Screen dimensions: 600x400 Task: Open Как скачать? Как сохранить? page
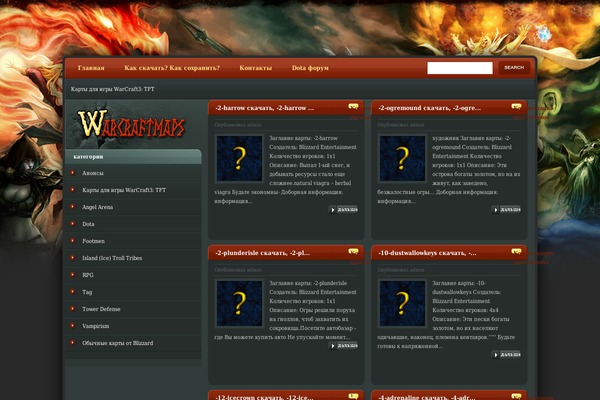172,68
